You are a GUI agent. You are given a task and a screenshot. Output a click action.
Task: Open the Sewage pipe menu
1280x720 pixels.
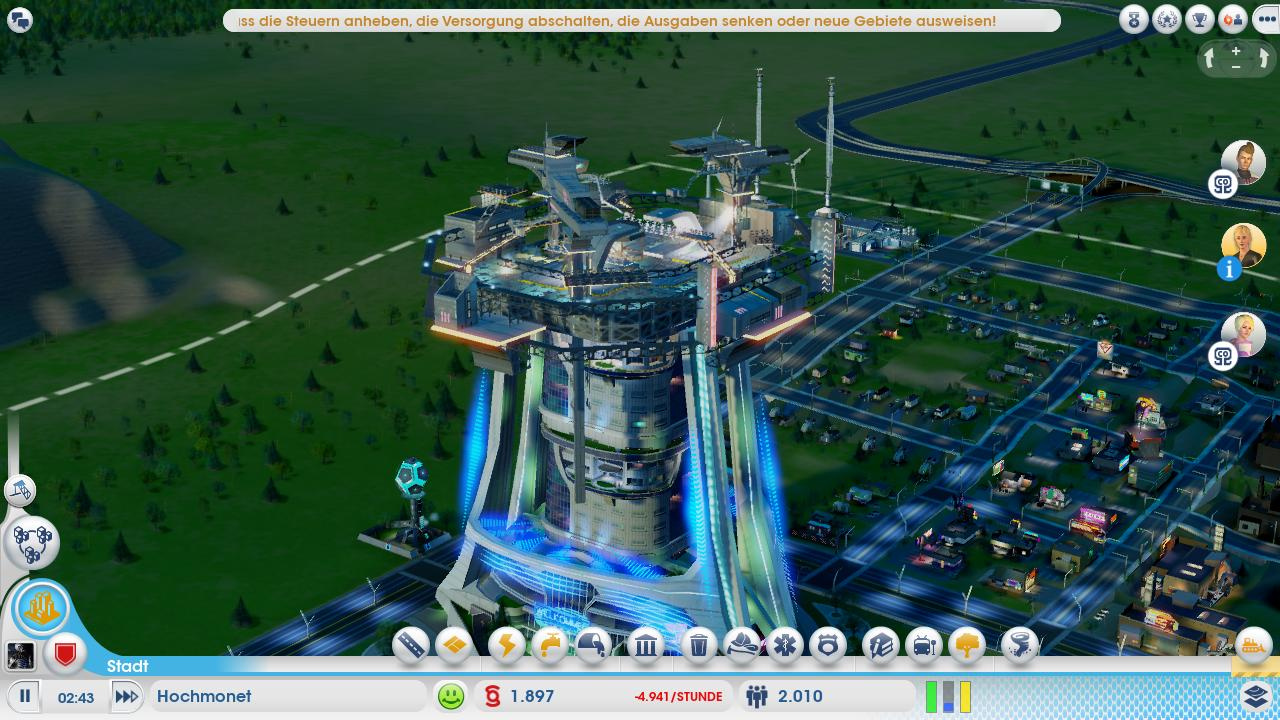(x=593, y=645)
